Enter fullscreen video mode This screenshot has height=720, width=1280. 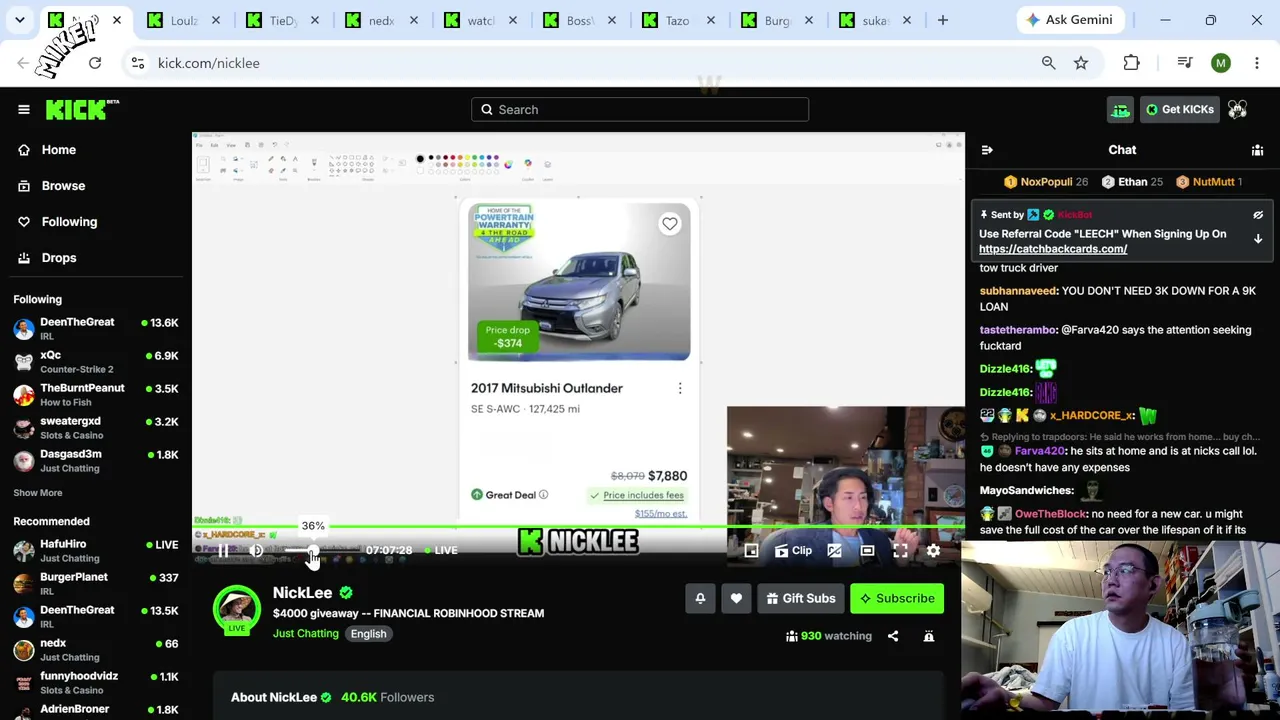point(900,551)
